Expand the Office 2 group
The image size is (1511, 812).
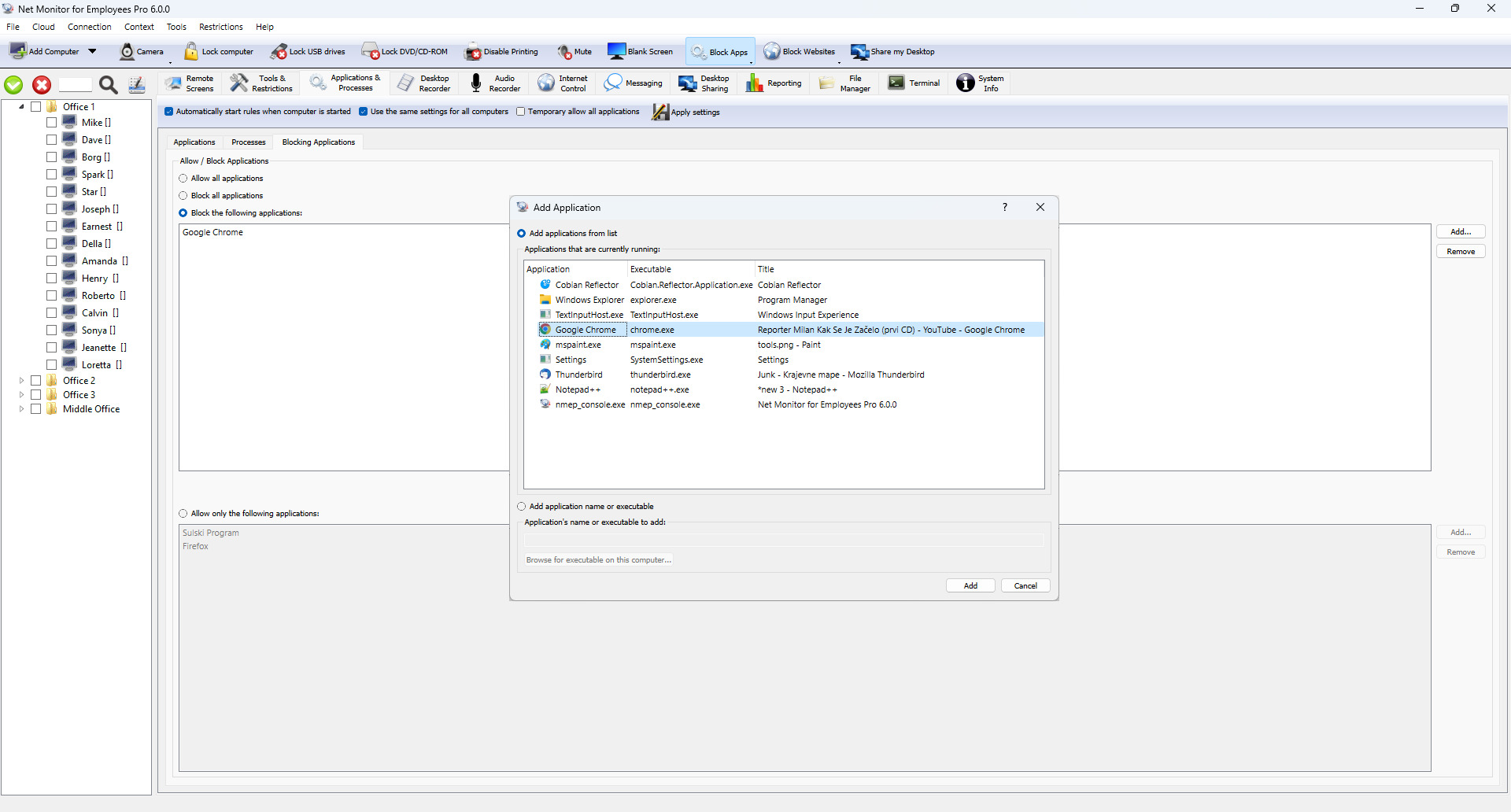21,381
